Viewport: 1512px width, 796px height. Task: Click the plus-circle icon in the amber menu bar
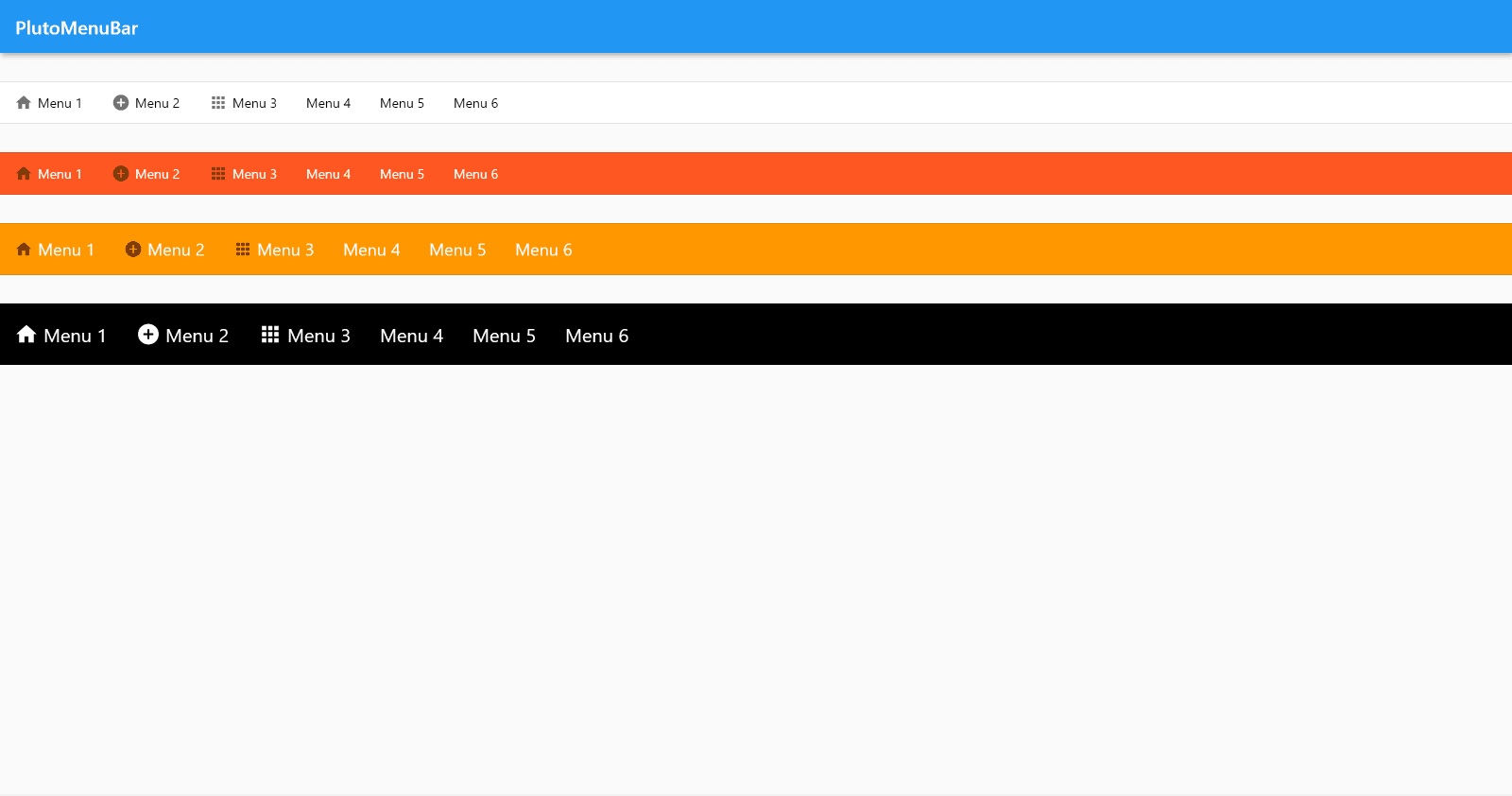[133, 250]
